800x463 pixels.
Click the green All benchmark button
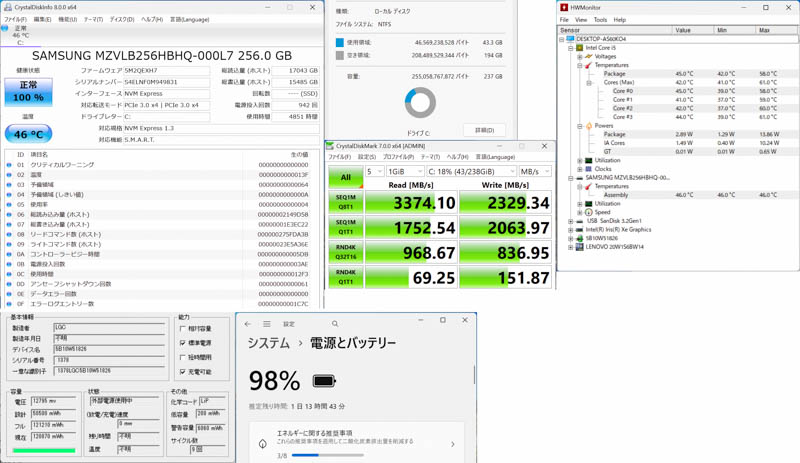click(x=345, y=178)
